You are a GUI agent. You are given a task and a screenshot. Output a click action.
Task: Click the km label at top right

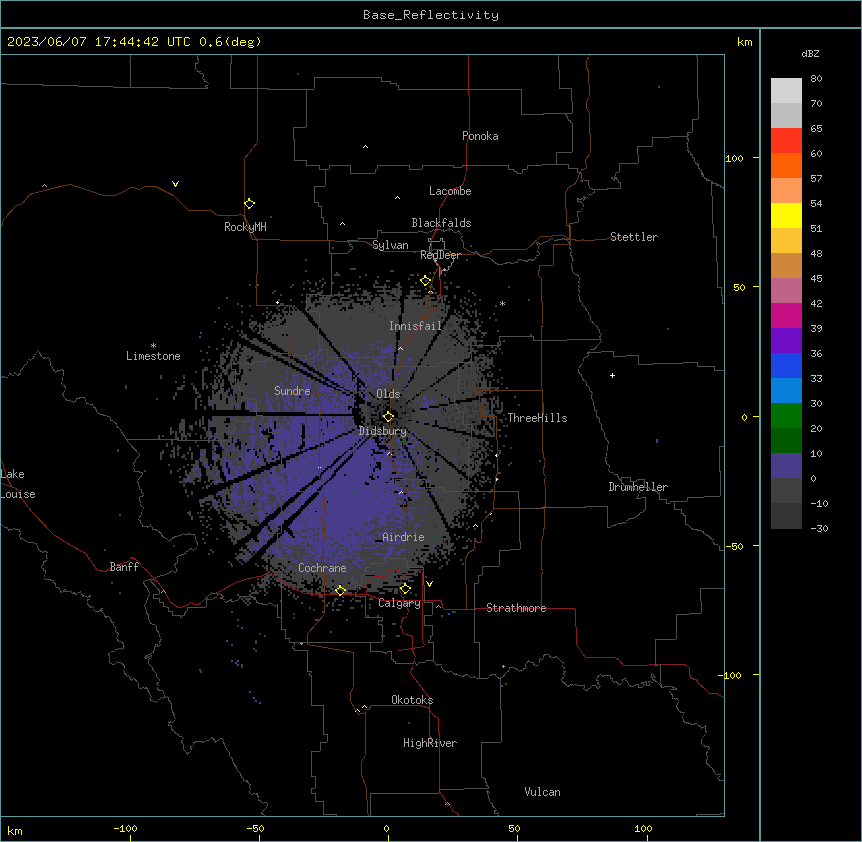[x=744, y=42]
